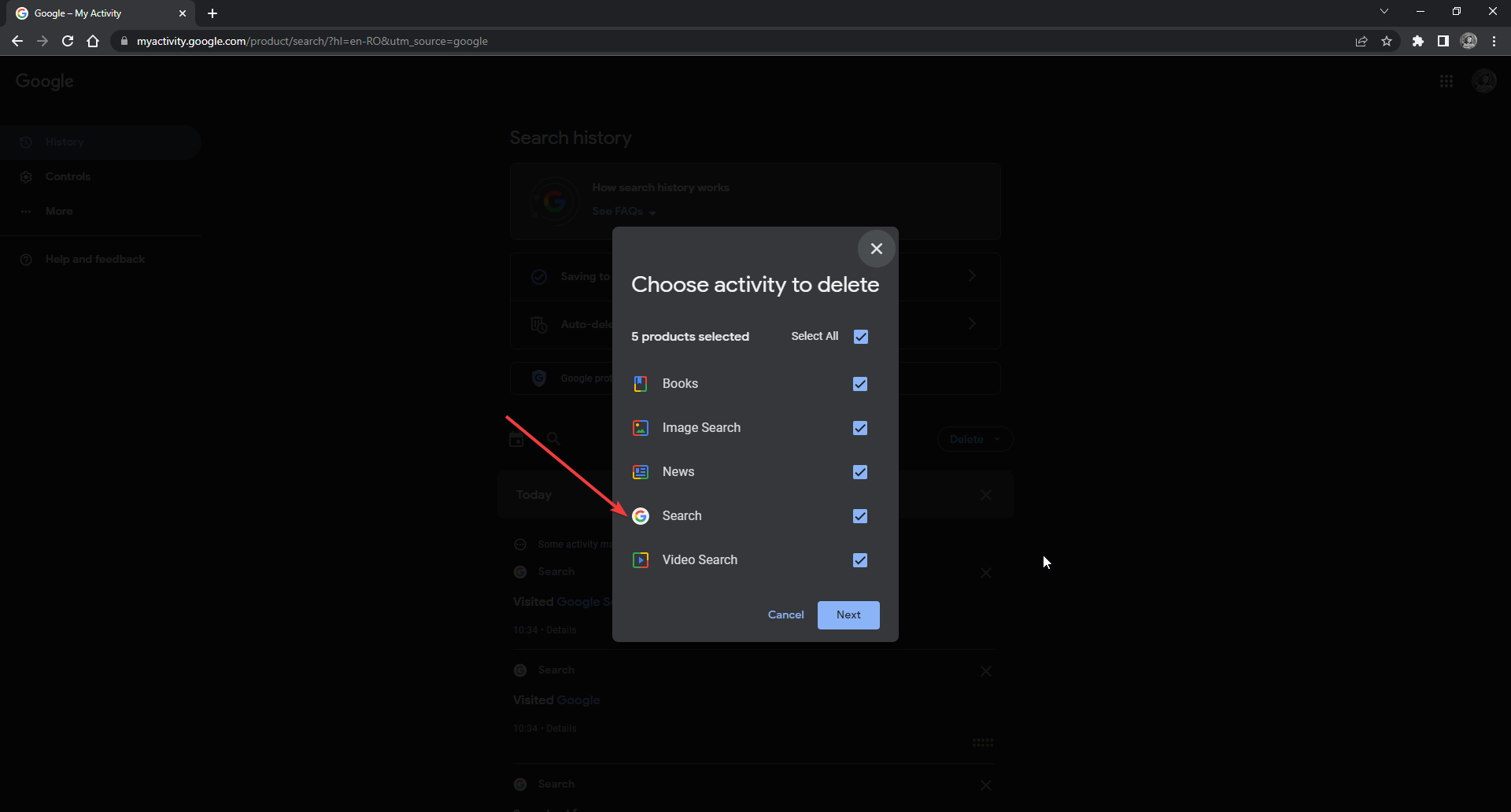Go forward in the browser
Screen dimensions: 1511x812
[42, 41]
